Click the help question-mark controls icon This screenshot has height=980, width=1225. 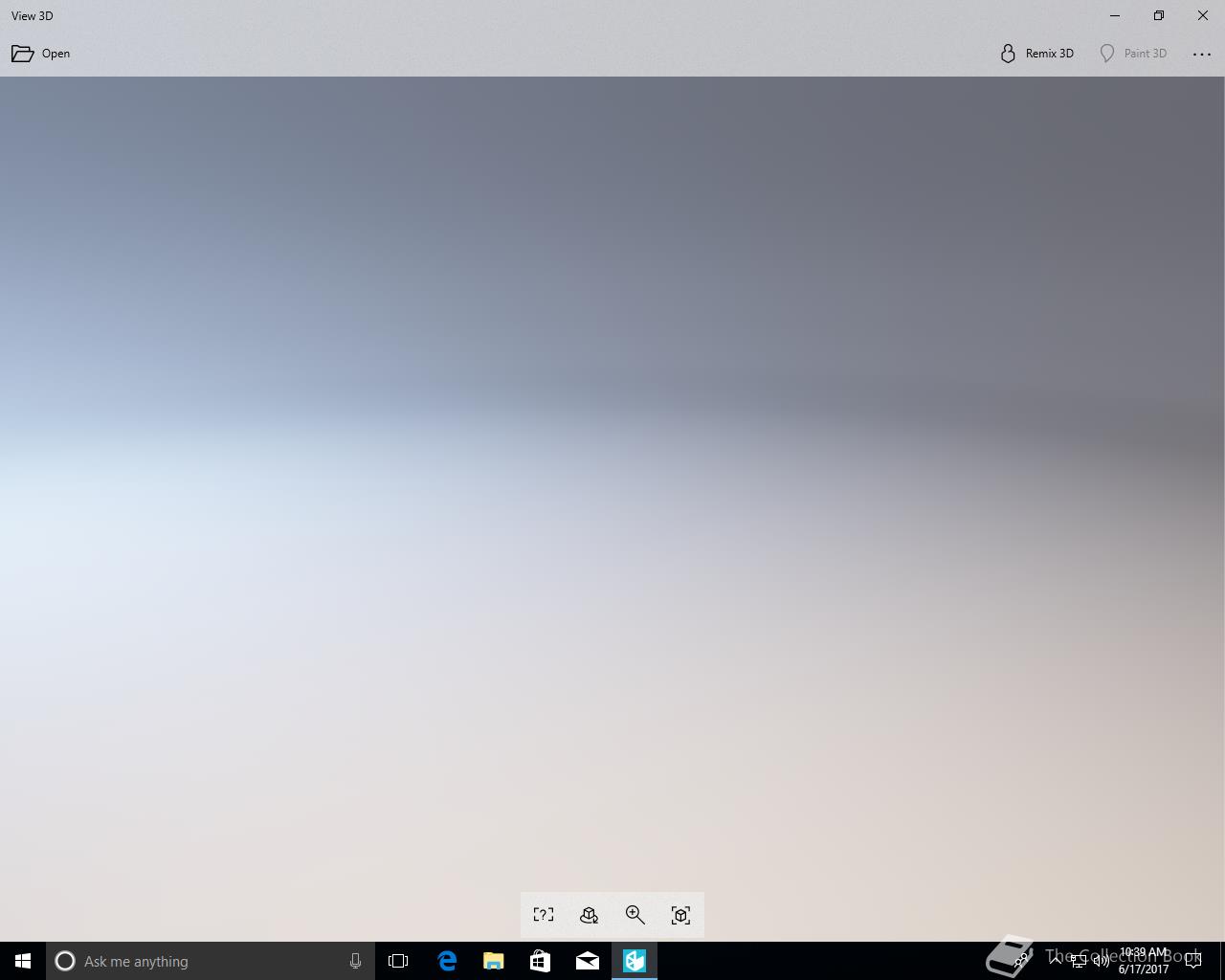pyautogui.click(x=544, y=915)
